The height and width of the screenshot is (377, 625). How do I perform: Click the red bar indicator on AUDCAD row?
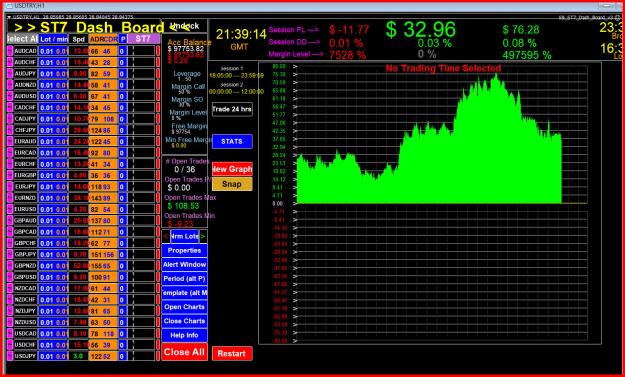pos(158,51)
